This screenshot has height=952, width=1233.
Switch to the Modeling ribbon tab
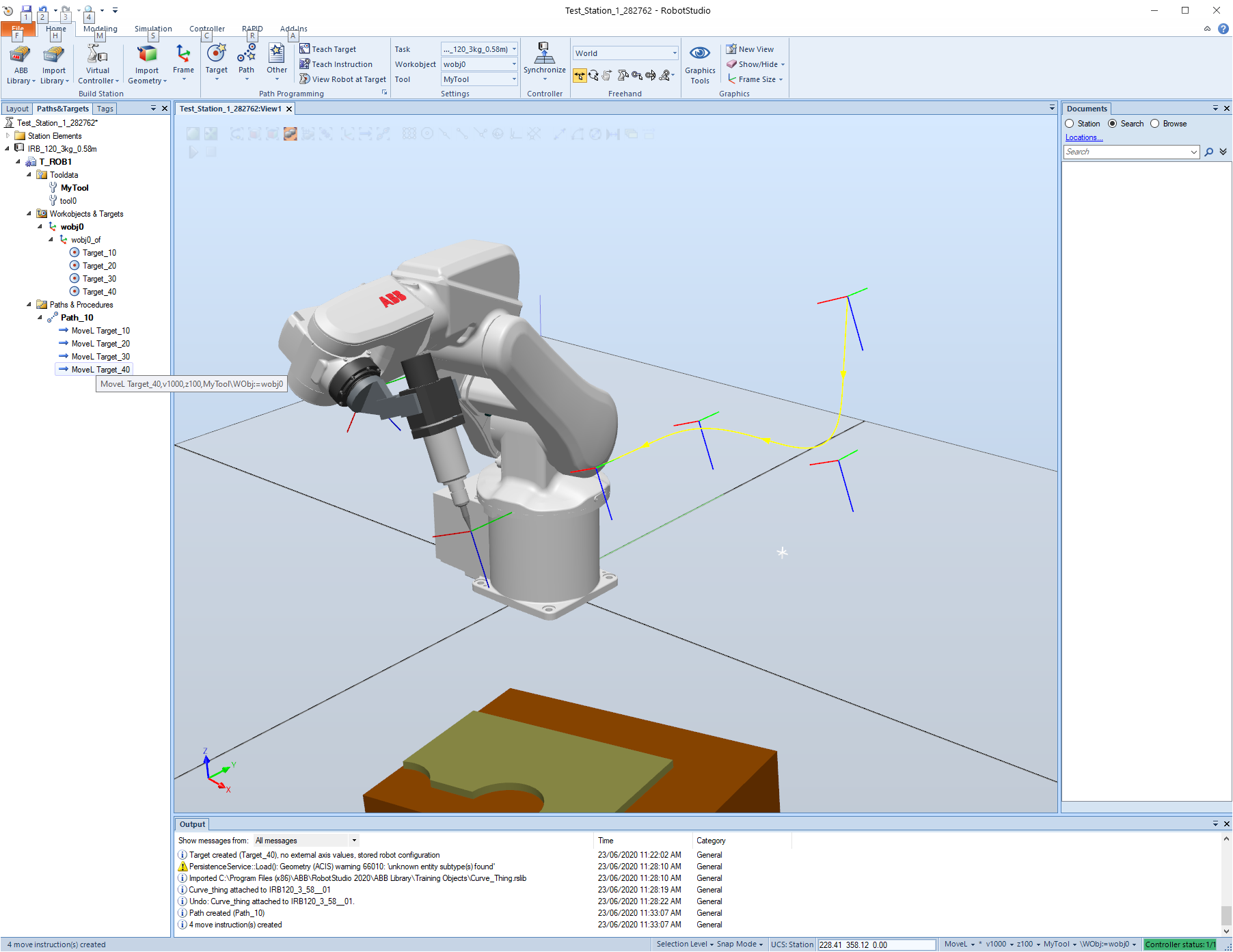pos(100,29)
